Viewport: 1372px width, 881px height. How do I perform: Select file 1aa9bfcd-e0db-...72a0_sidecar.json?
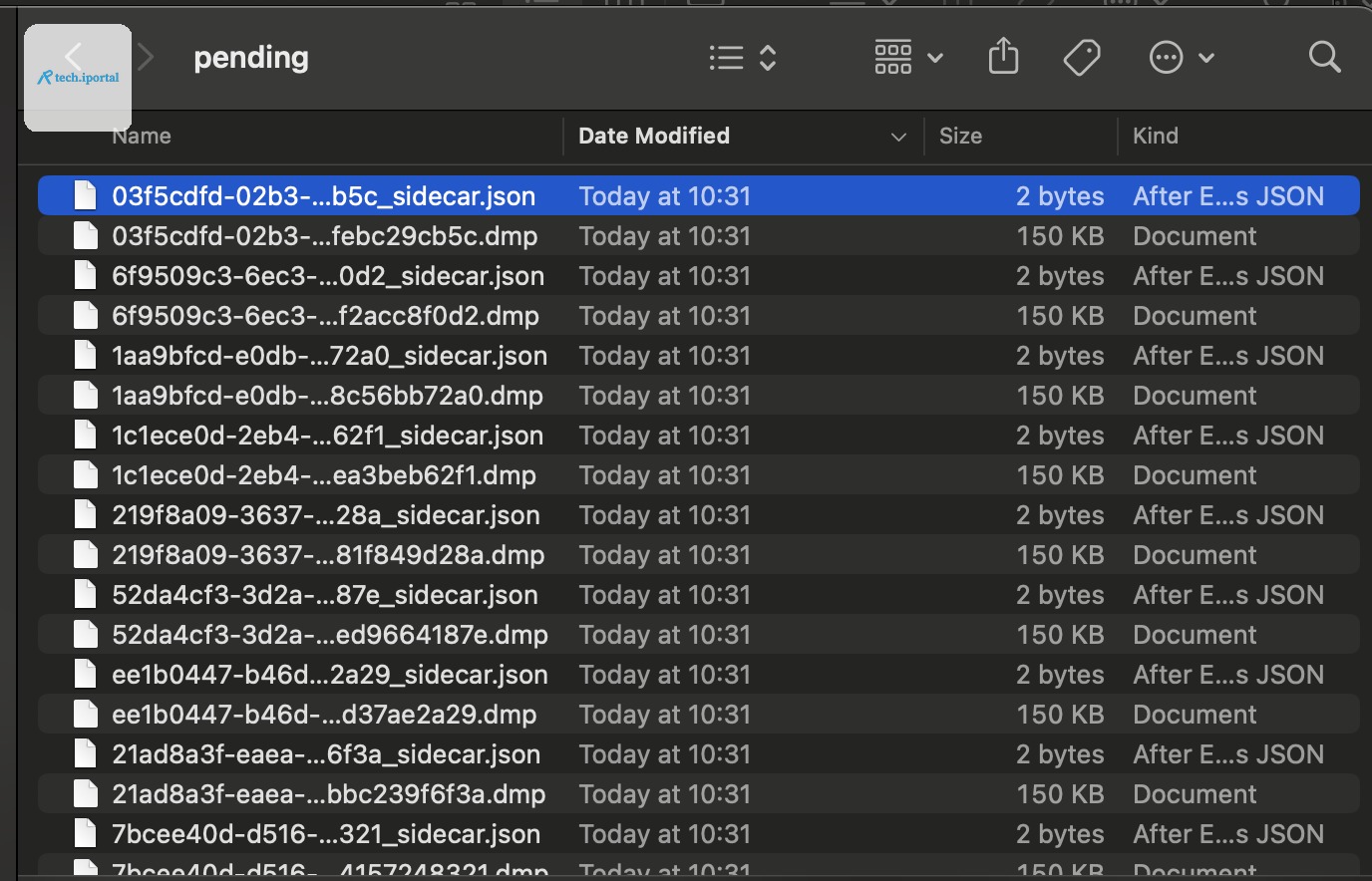(699, 356)
